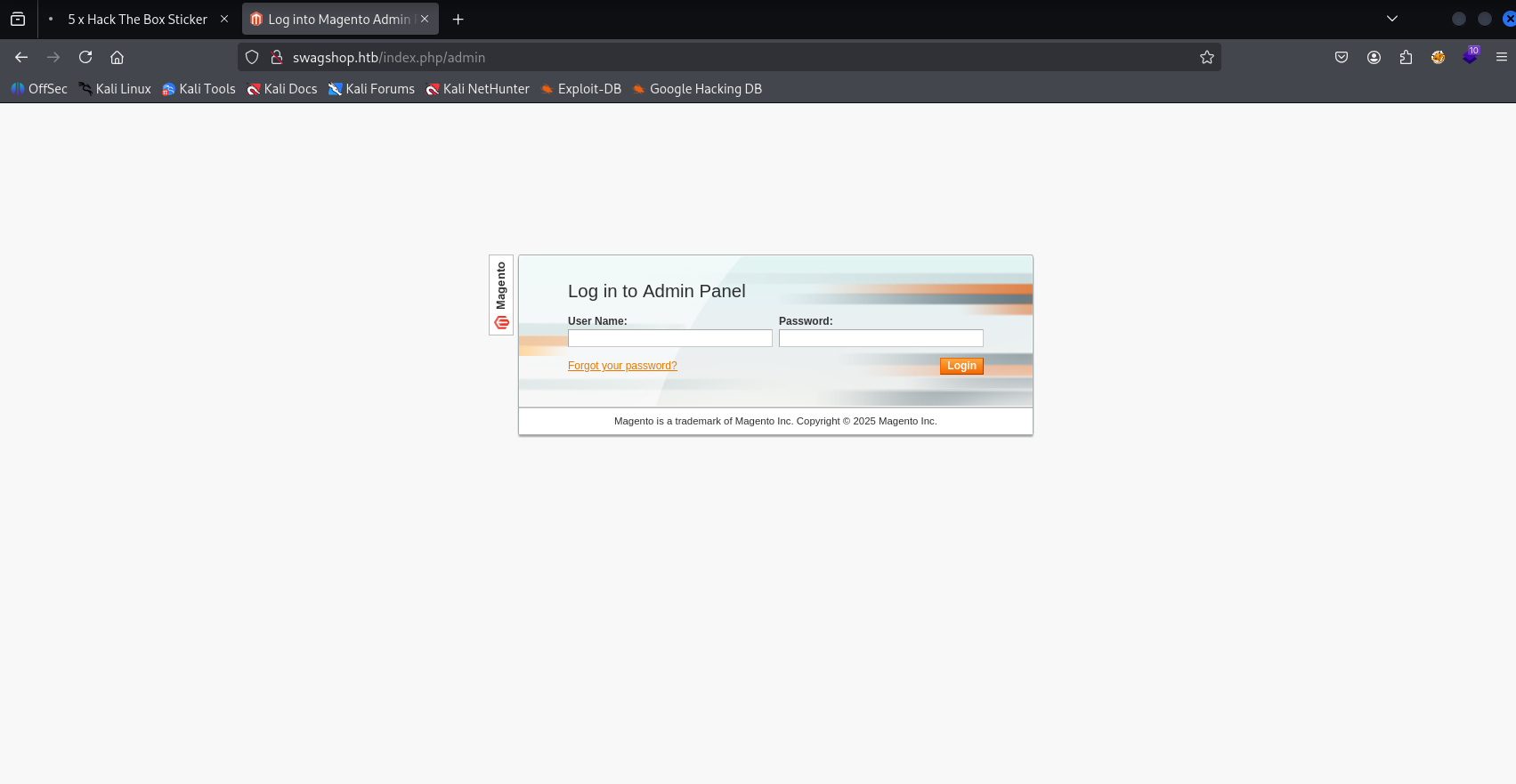Open the Firefox View icon
This screenshot has height=784, width=1516.
(18, 19)
